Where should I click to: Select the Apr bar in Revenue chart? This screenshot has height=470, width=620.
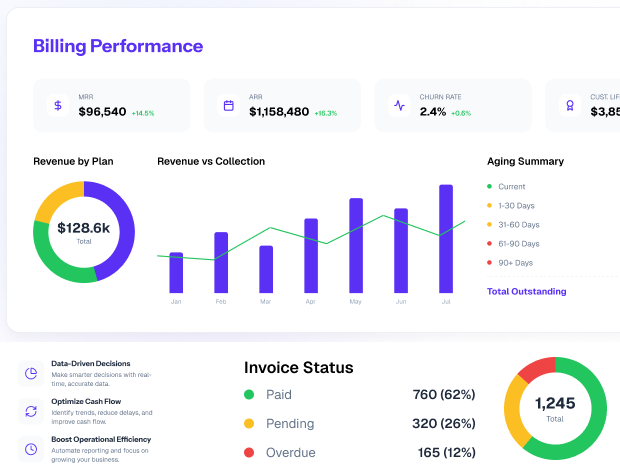pyautogui.click(x=311, y=256)
